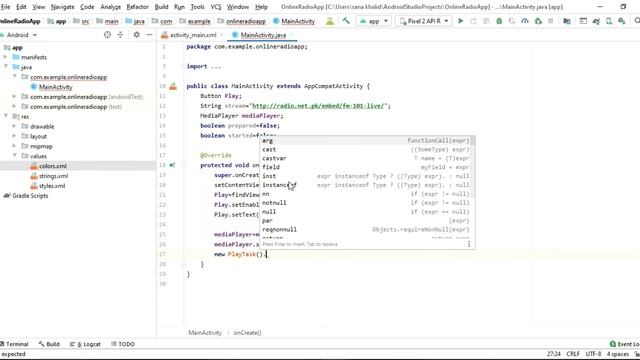640x360 pixels.
Task: Switch to the activity_main.xml tab
Action: pyautogui.click(x=193, y=35)
